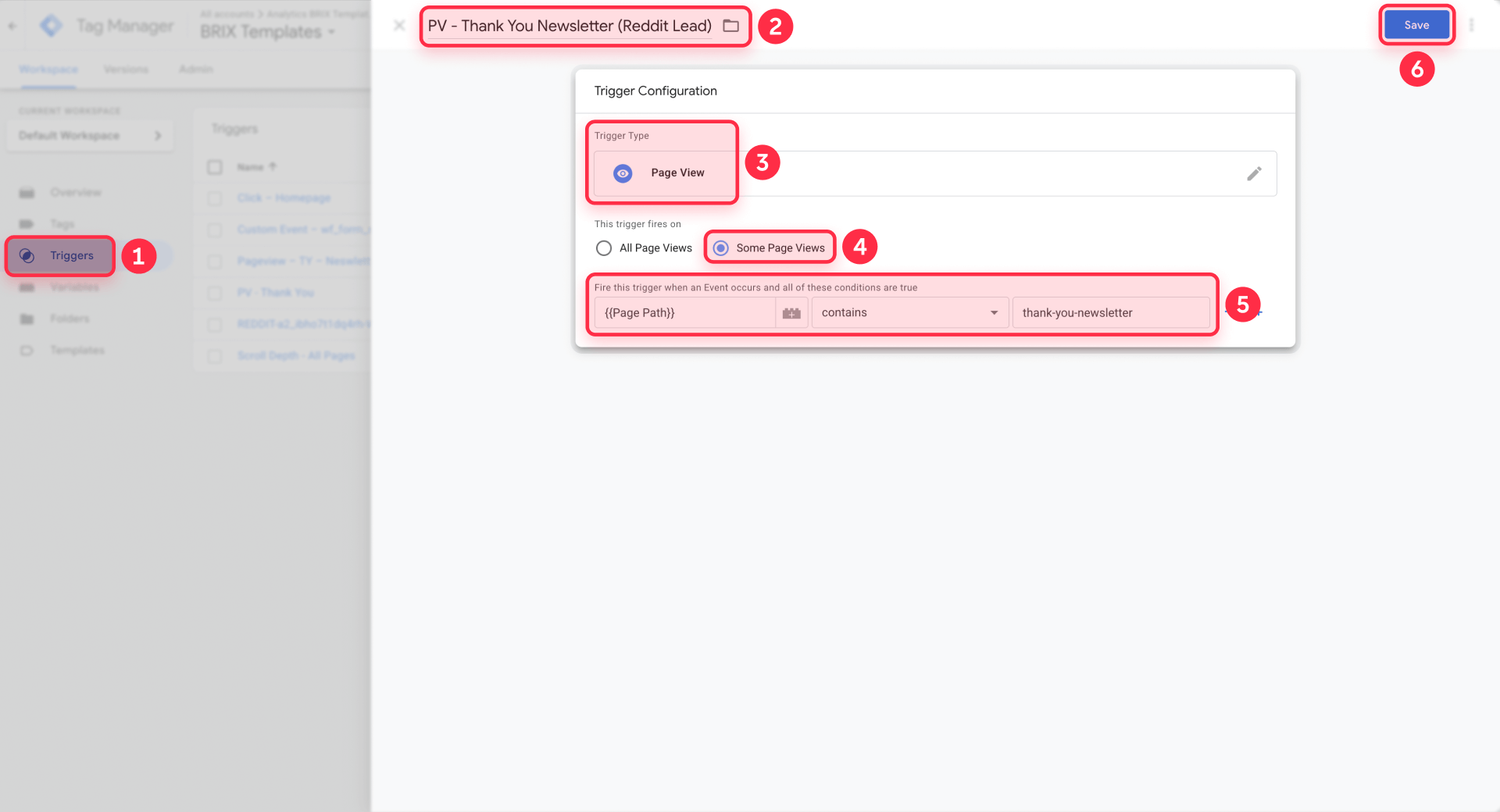Open the REDDIT trigger link
1500x812 pixels.
(304, 324)
